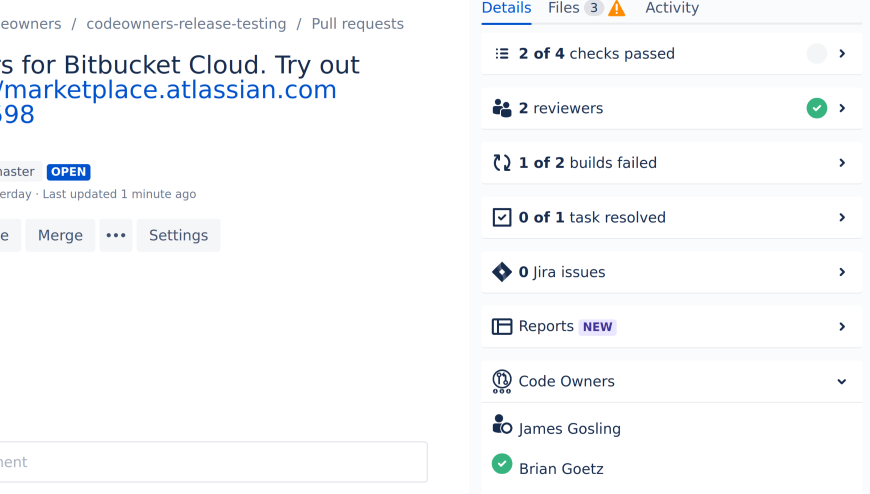The width and height of the screenshot is (870, 494).
Task: Collapse the Code Owners section
Action: coord(842,381)
